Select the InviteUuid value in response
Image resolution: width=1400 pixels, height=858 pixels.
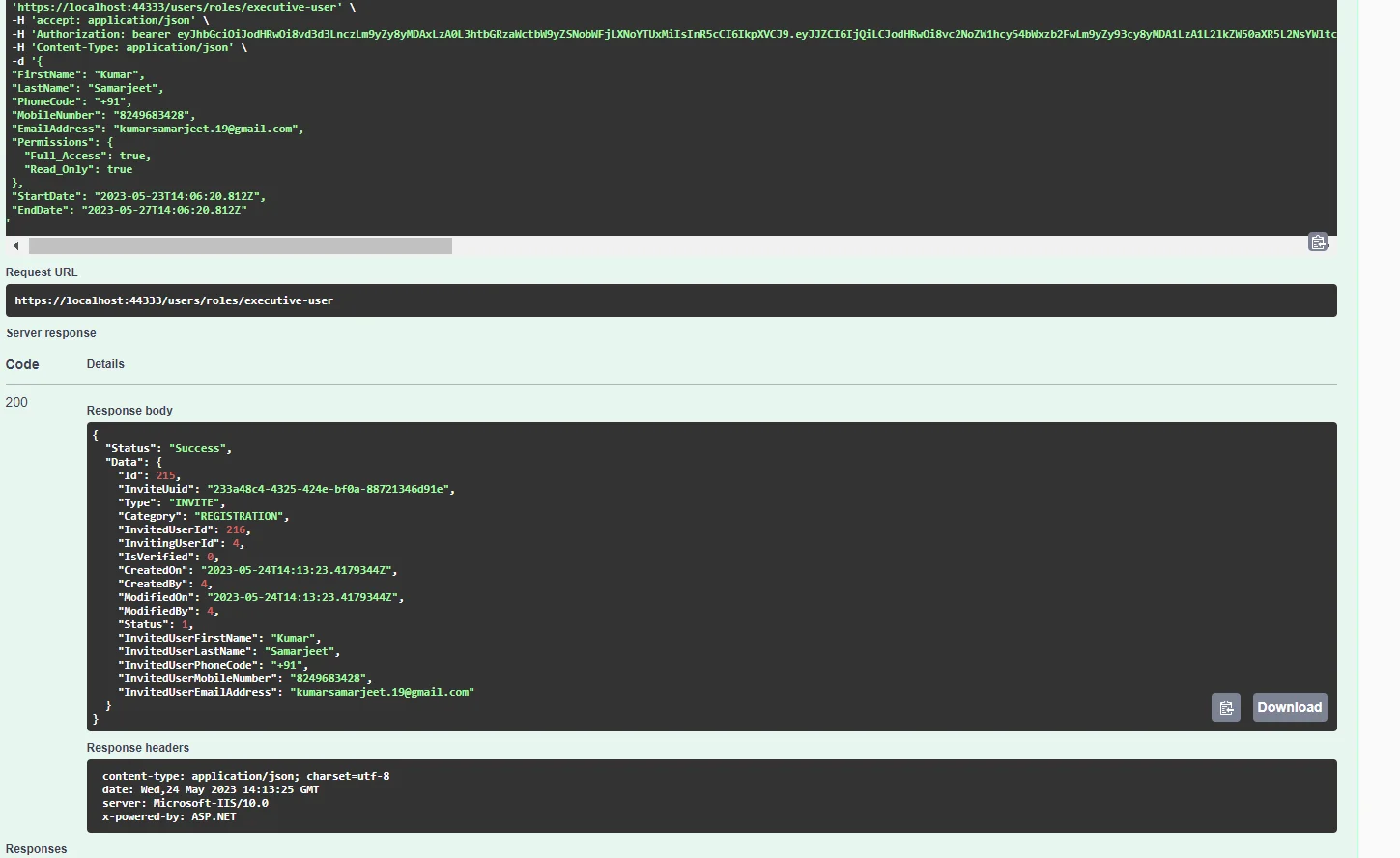coord(329,489)
